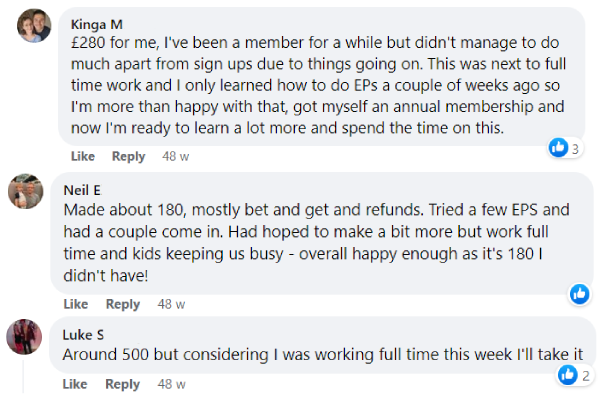600x394 pixels.
Task: Reply to Luke S's comment
Action: coord(122,384)
